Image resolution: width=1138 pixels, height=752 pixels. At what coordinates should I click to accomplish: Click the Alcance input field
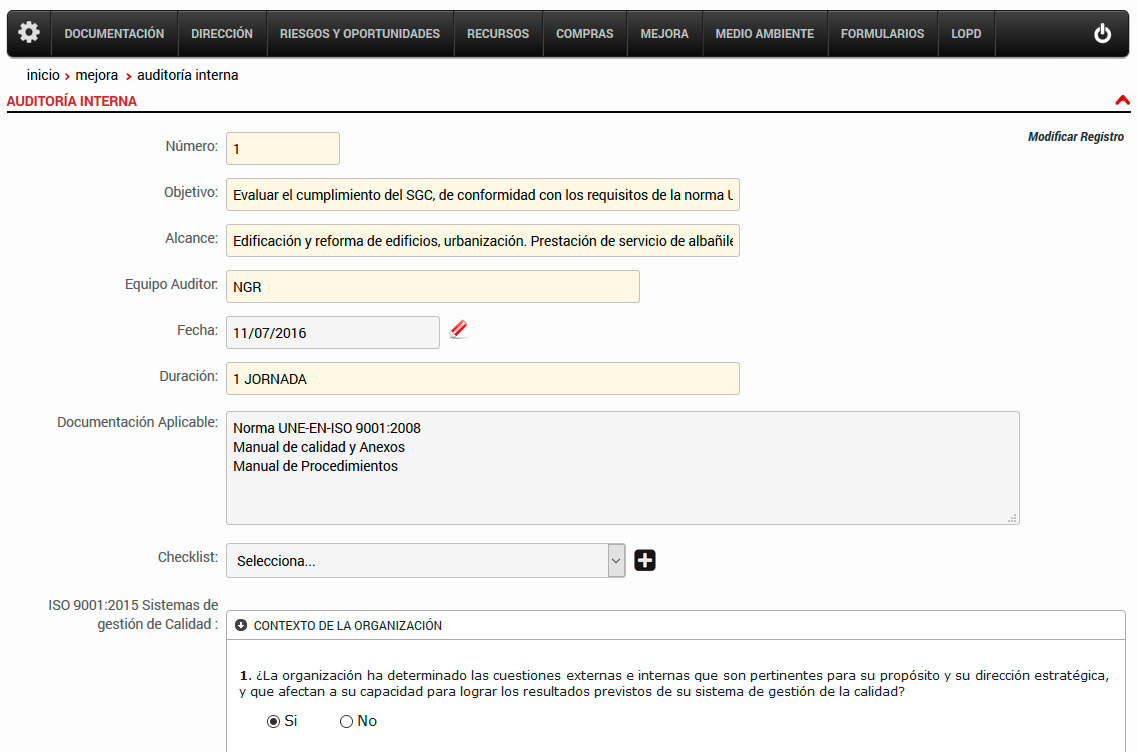tap(483, 240)
